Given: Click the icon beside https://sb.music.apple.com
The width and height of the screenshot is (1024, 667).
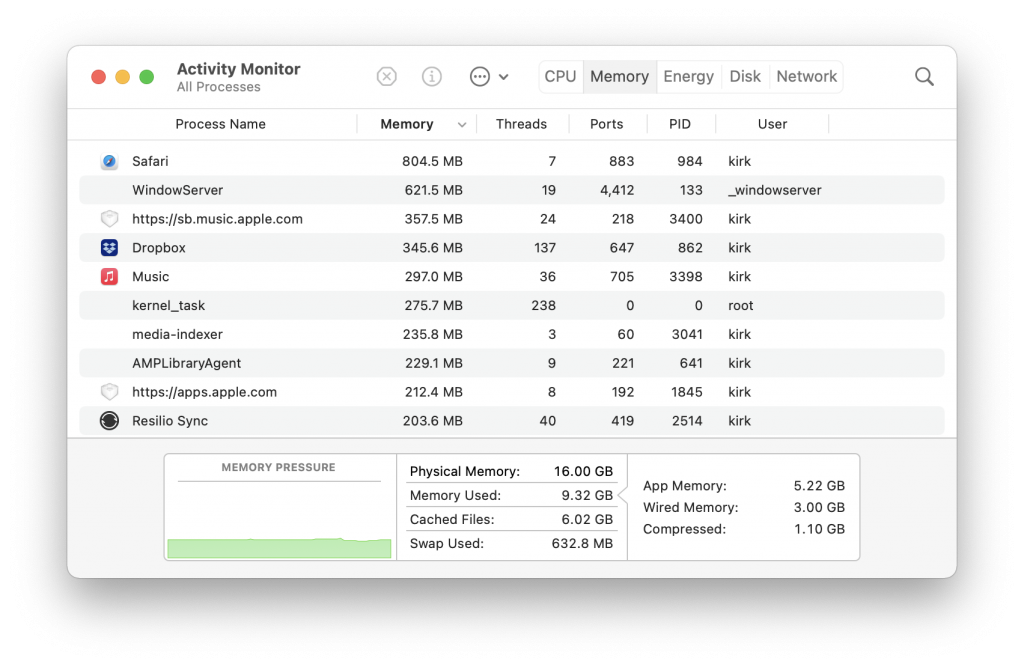Looking at the screenshot, I should [x=110, y=218].
